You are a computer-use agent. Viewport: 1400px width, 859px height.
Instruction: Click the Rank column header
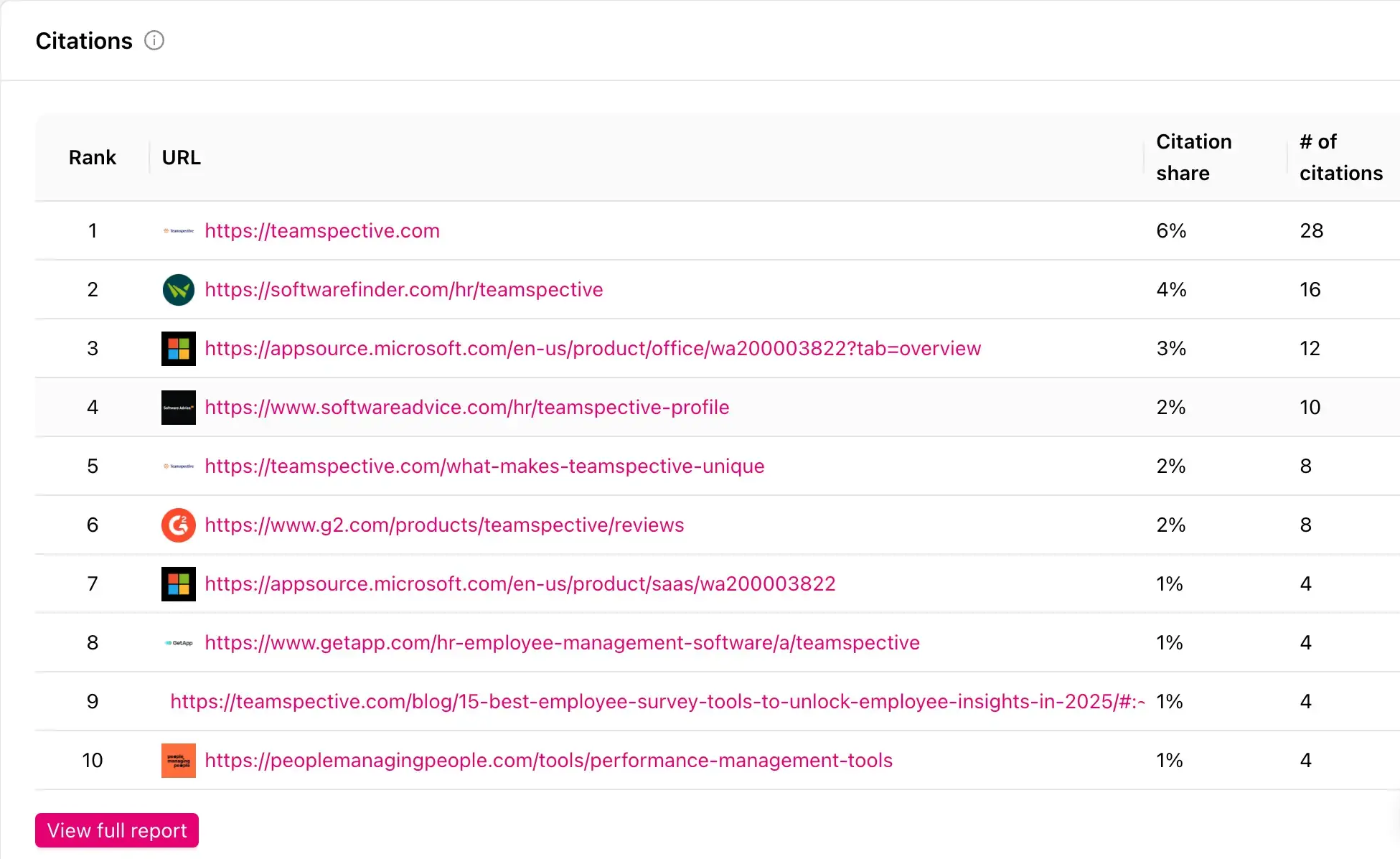pos(93,158)
